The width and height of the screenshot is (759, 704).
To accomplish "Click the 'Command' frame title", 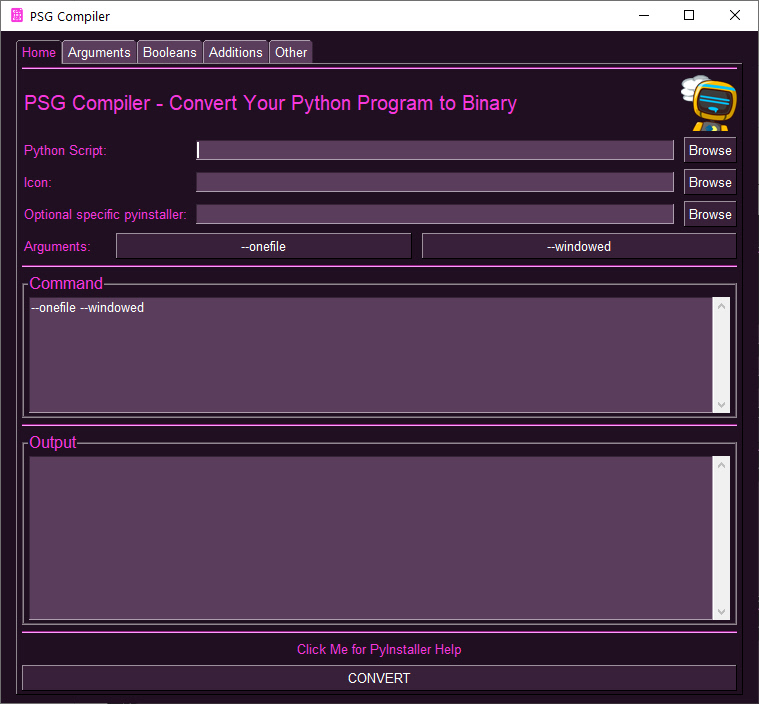I will coord(66,283).
